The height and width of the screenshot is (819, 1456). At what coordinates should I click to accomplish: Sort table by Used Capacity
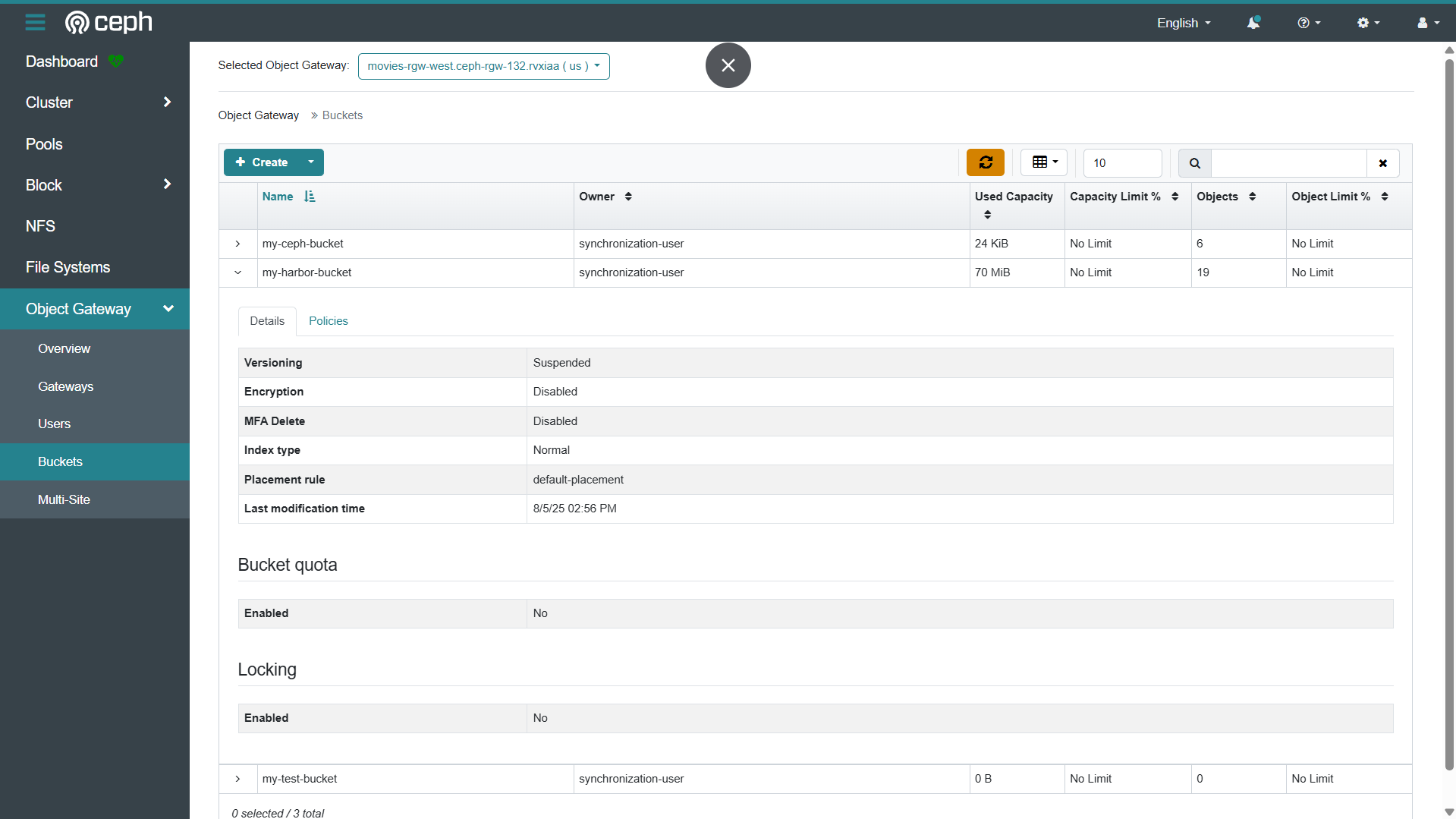(988, 215)
